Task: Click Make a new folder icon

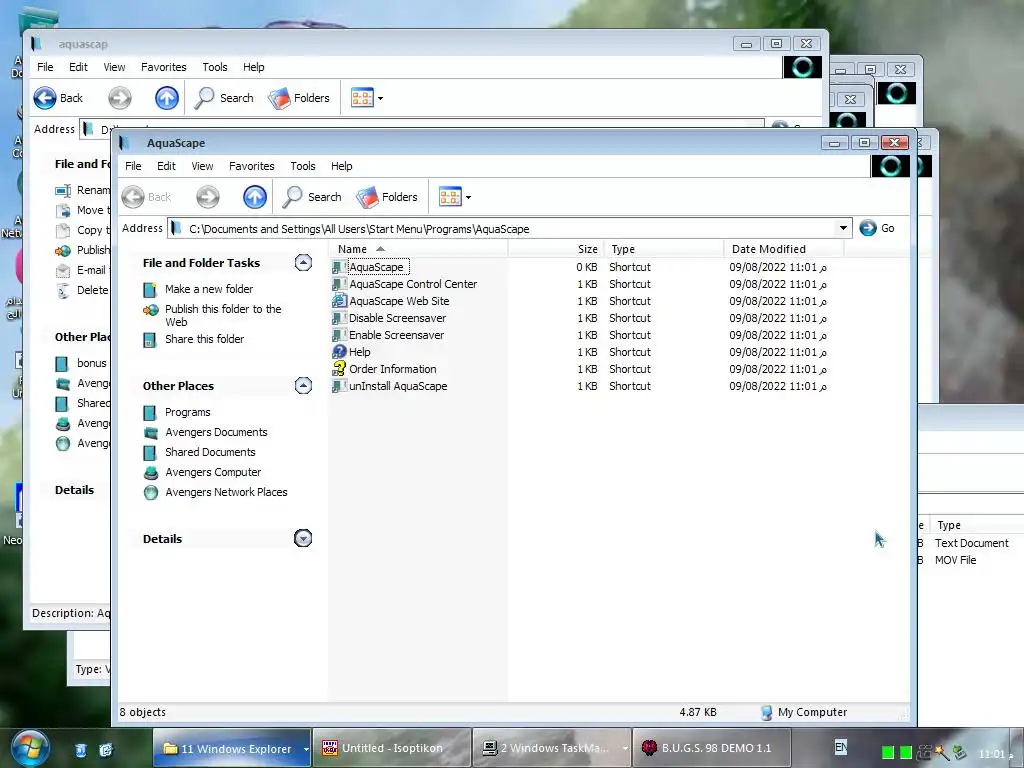Action: [x=150, y=289]
